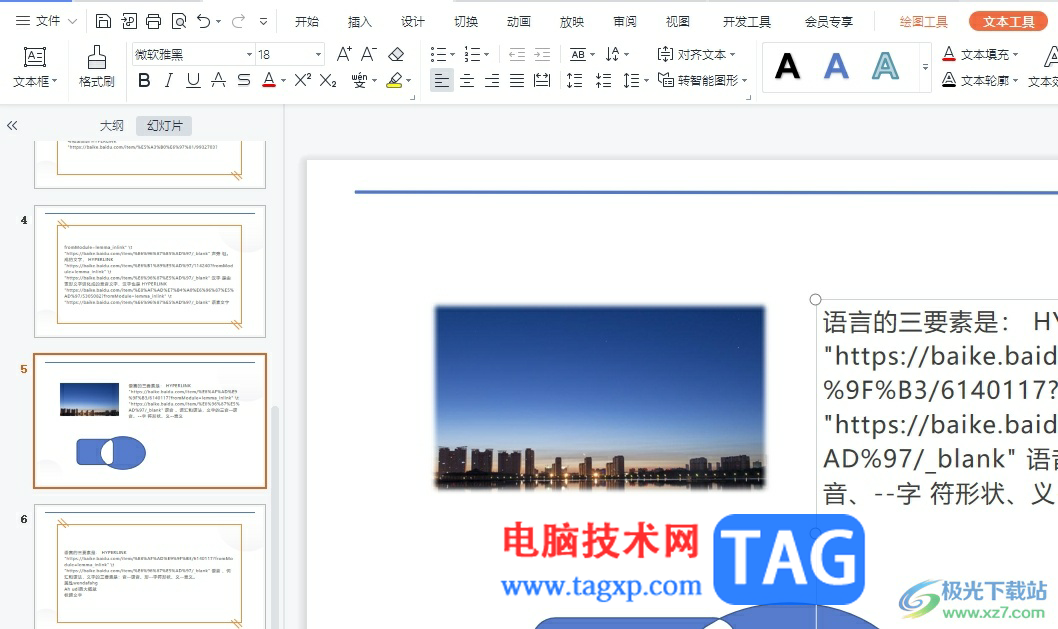Apply the black A text preset
This screenshot has height=629, width=1058.
pos(787,66)
